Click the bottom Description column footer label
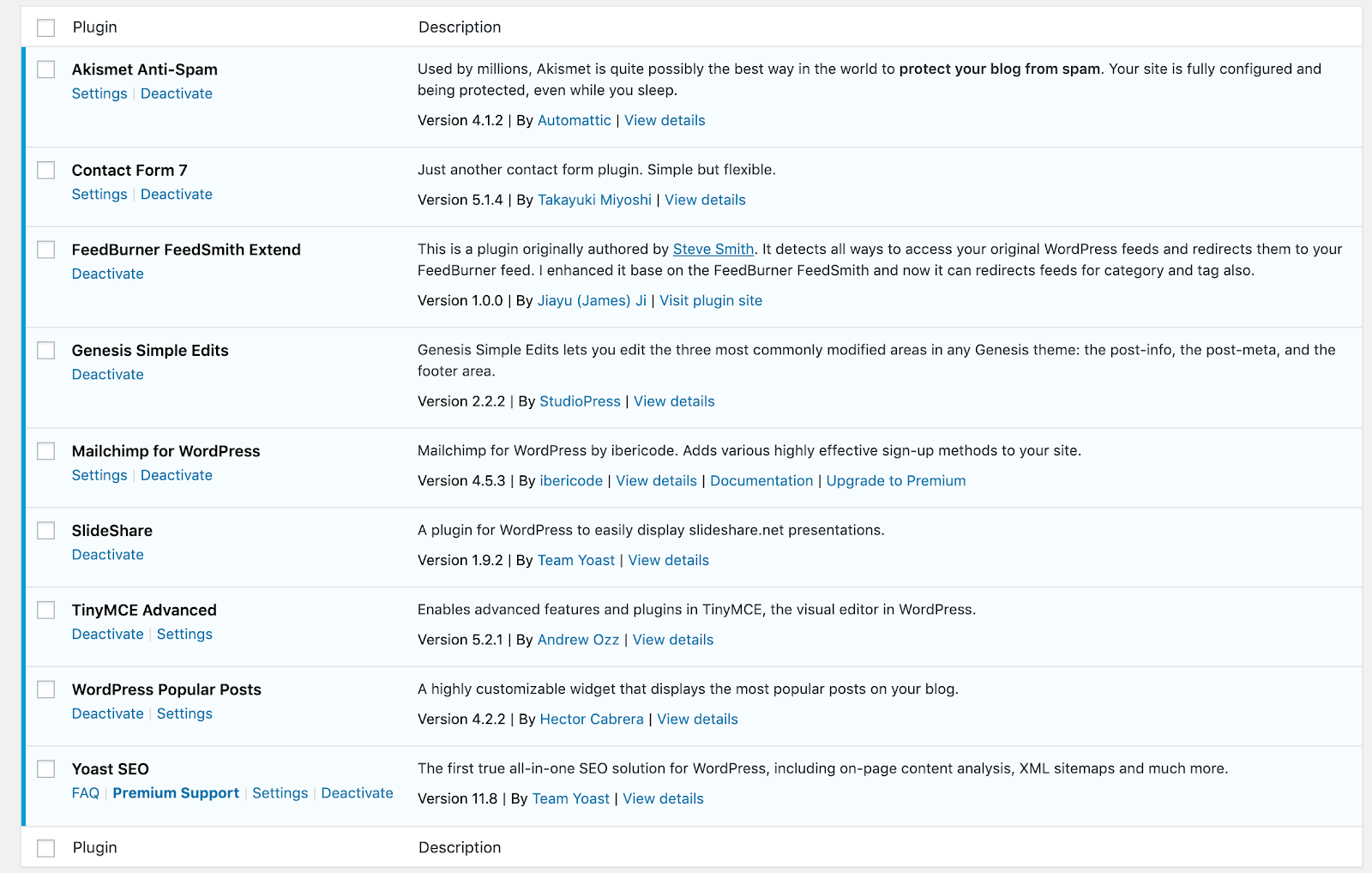The height and width of the screenshot is (873, 1372). 460,847
